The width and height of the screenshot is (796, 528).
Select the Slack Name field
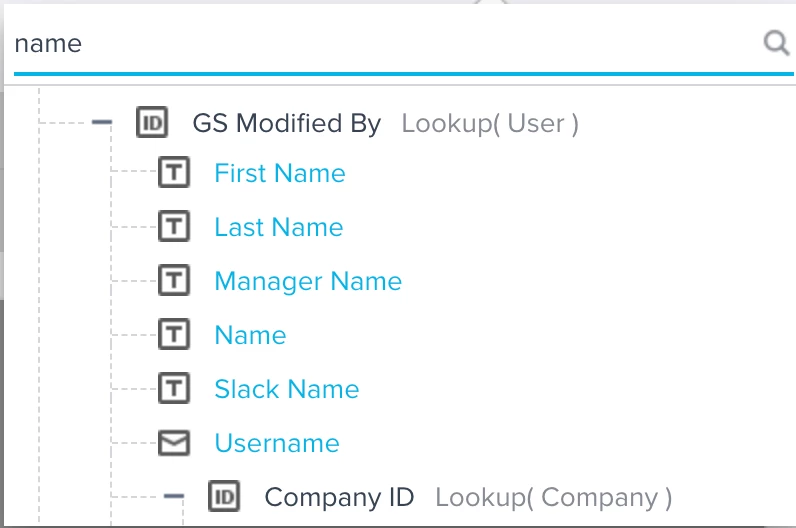click(287, 389)
